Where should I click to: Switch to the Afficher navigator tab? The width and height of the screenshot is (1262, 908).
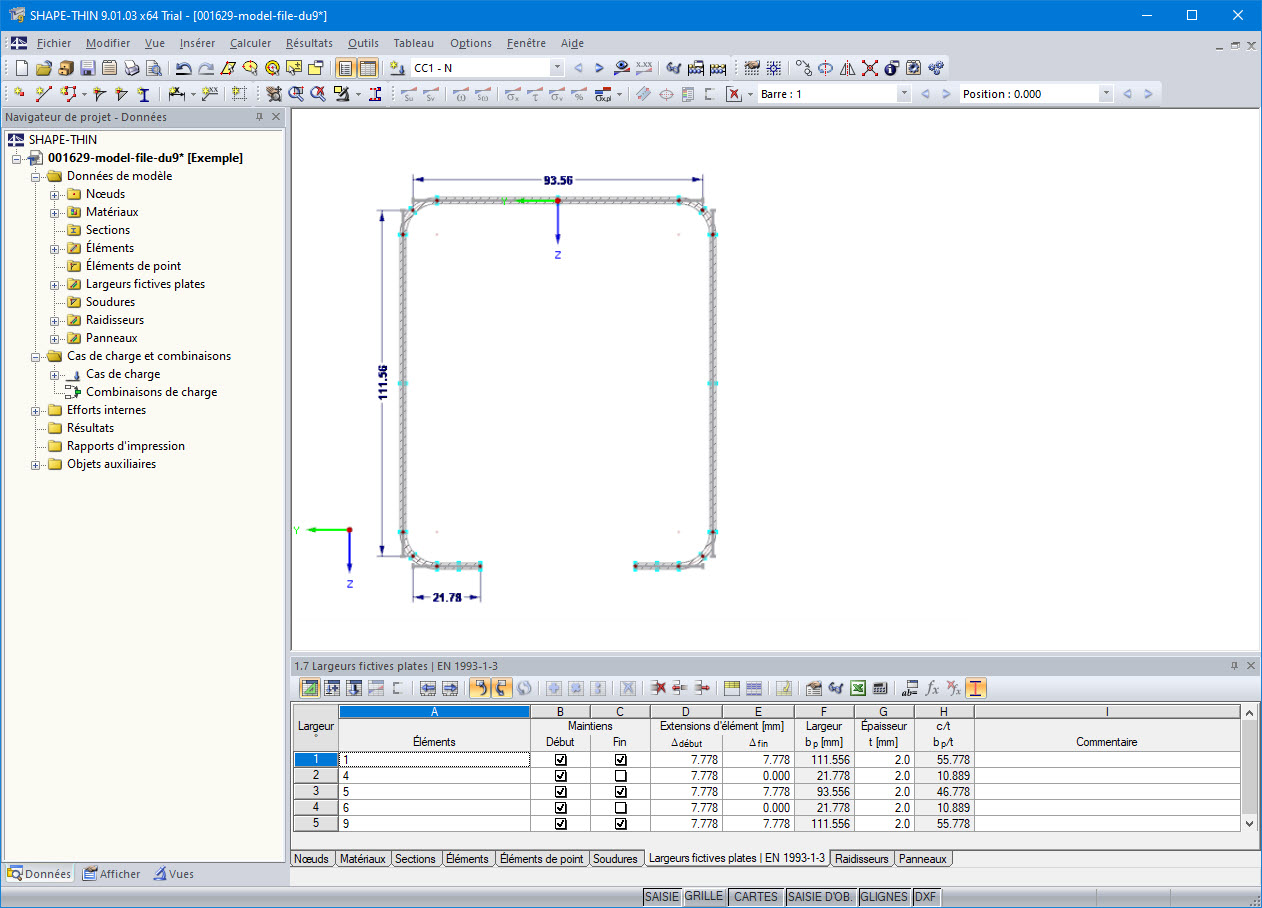click(x=112, y=874)
